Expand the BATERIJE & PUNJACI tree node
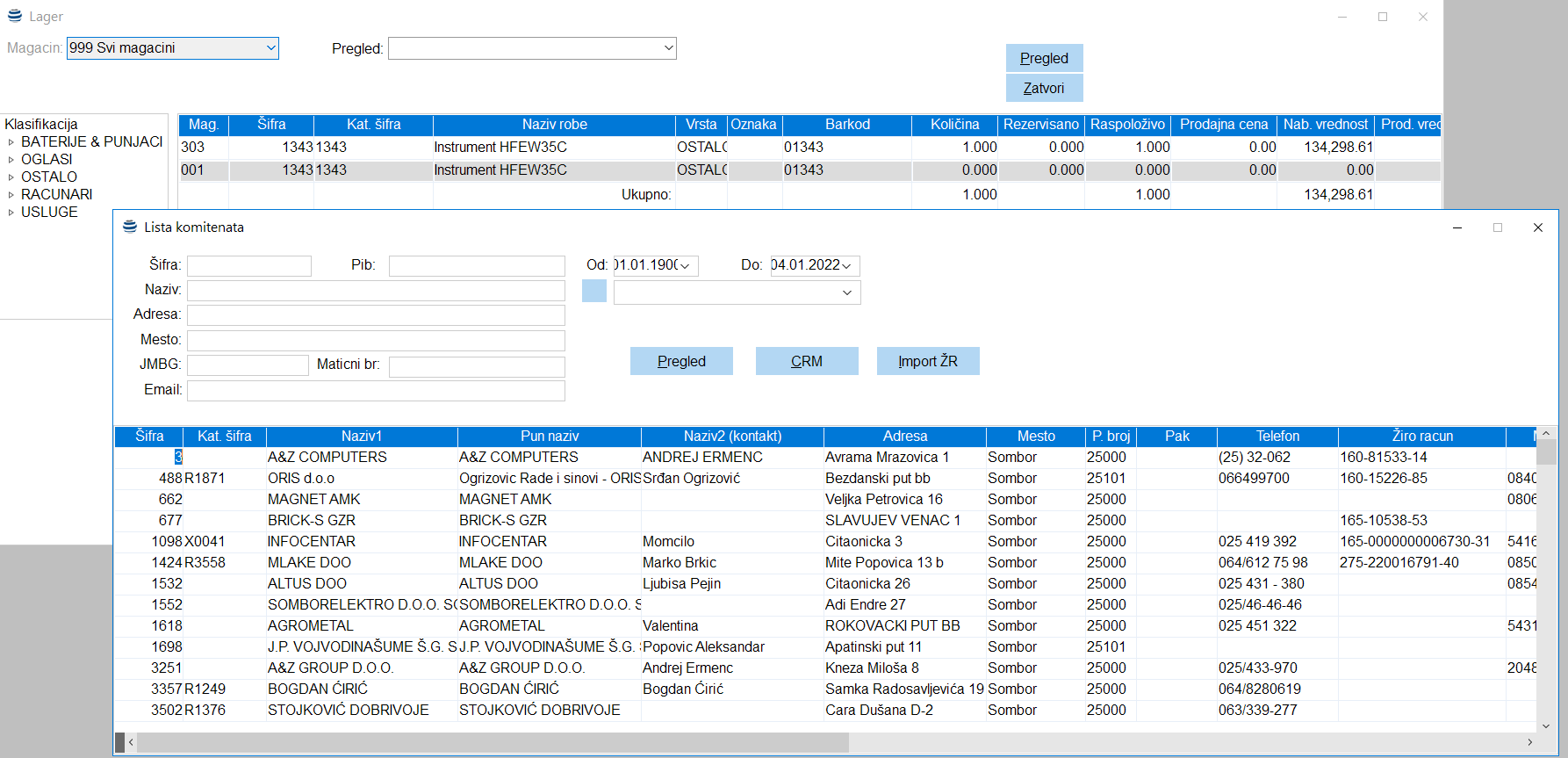The image size is (1568, 758). [x=11, y=142]
